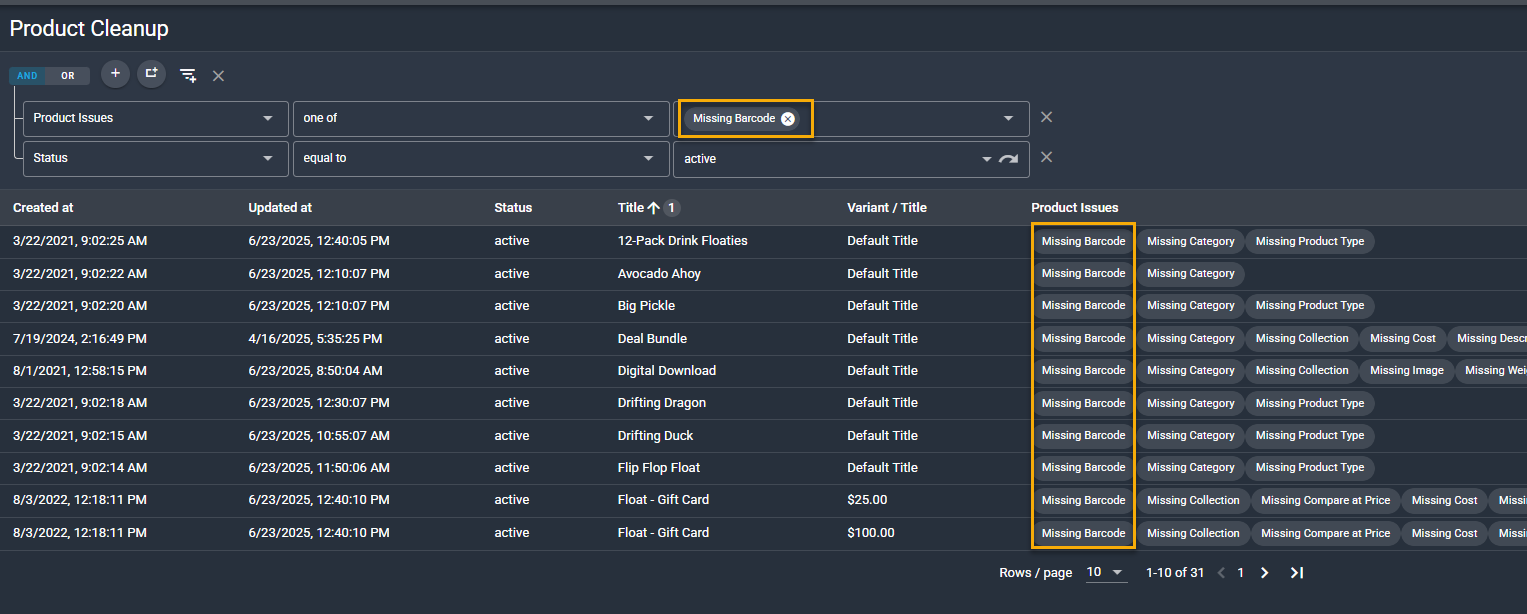Click the add filter group icon

click(x=151, y=74)
